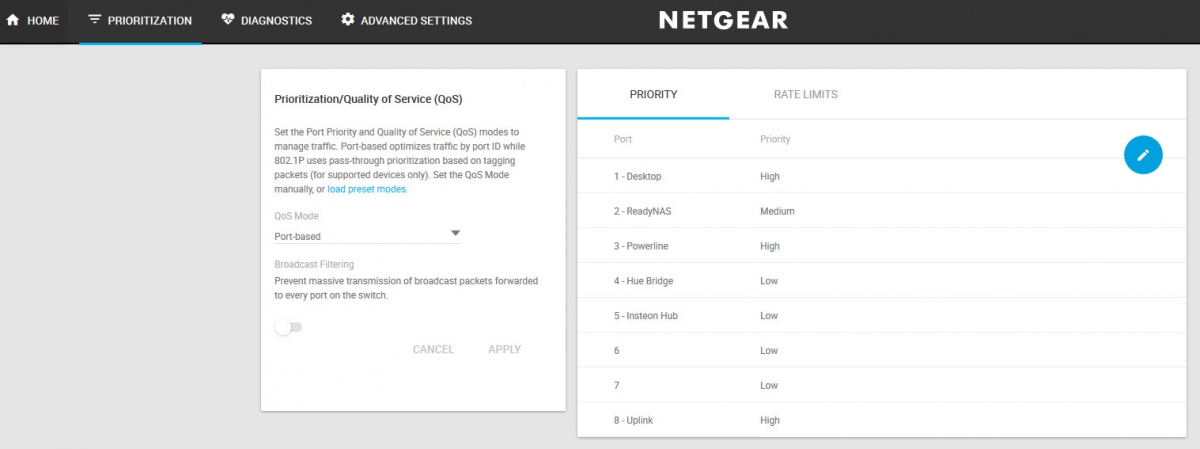Click the Prioritization filter-lines icon
This screenshot has height=449, width=1200.
pyautogui.click(x=95, y=20)
